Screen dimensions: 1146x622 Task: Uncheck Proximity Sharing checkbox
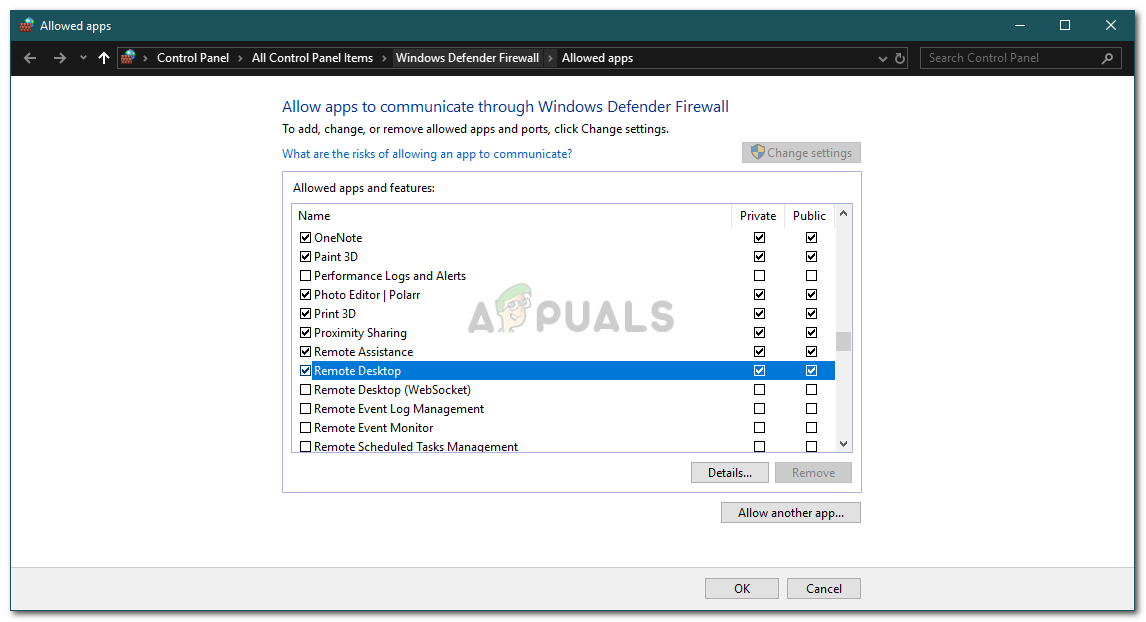[306, 333]
